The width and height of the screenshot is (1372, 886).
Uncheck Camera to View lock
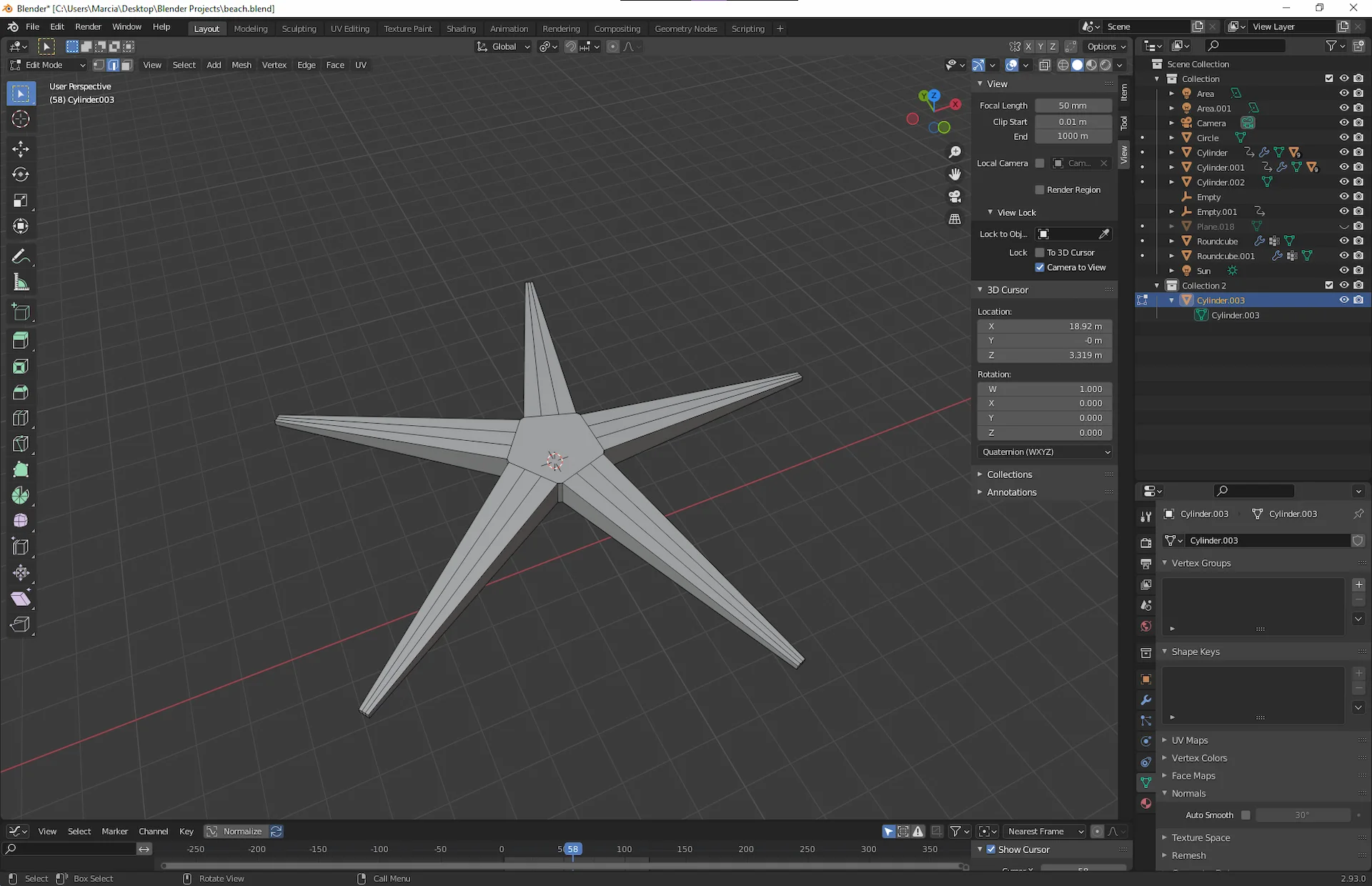pos(1040,267)
